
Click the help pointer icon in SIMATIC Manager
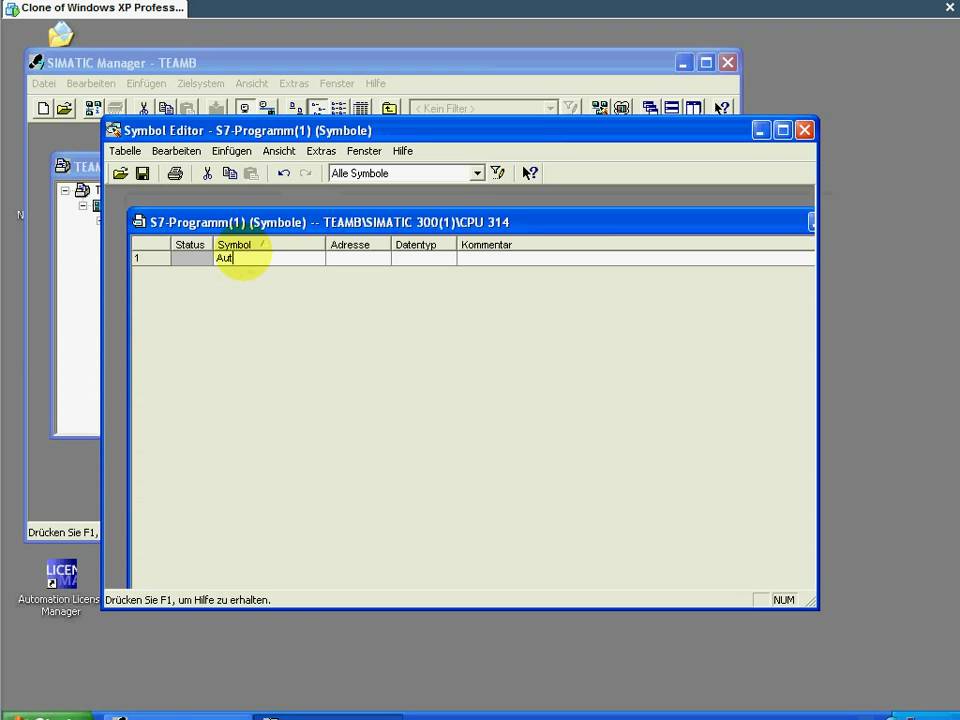tap(722, 108)
